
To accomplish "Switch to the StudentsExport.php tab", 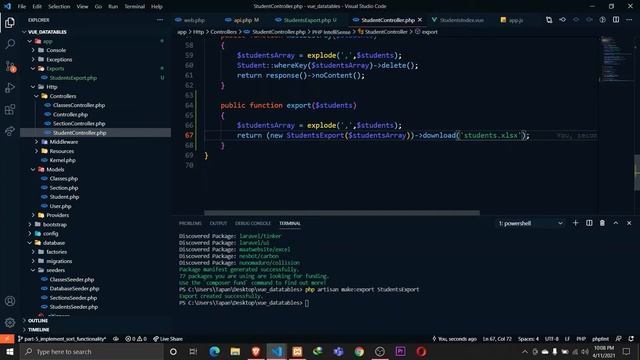I will (x=306, y=20).
